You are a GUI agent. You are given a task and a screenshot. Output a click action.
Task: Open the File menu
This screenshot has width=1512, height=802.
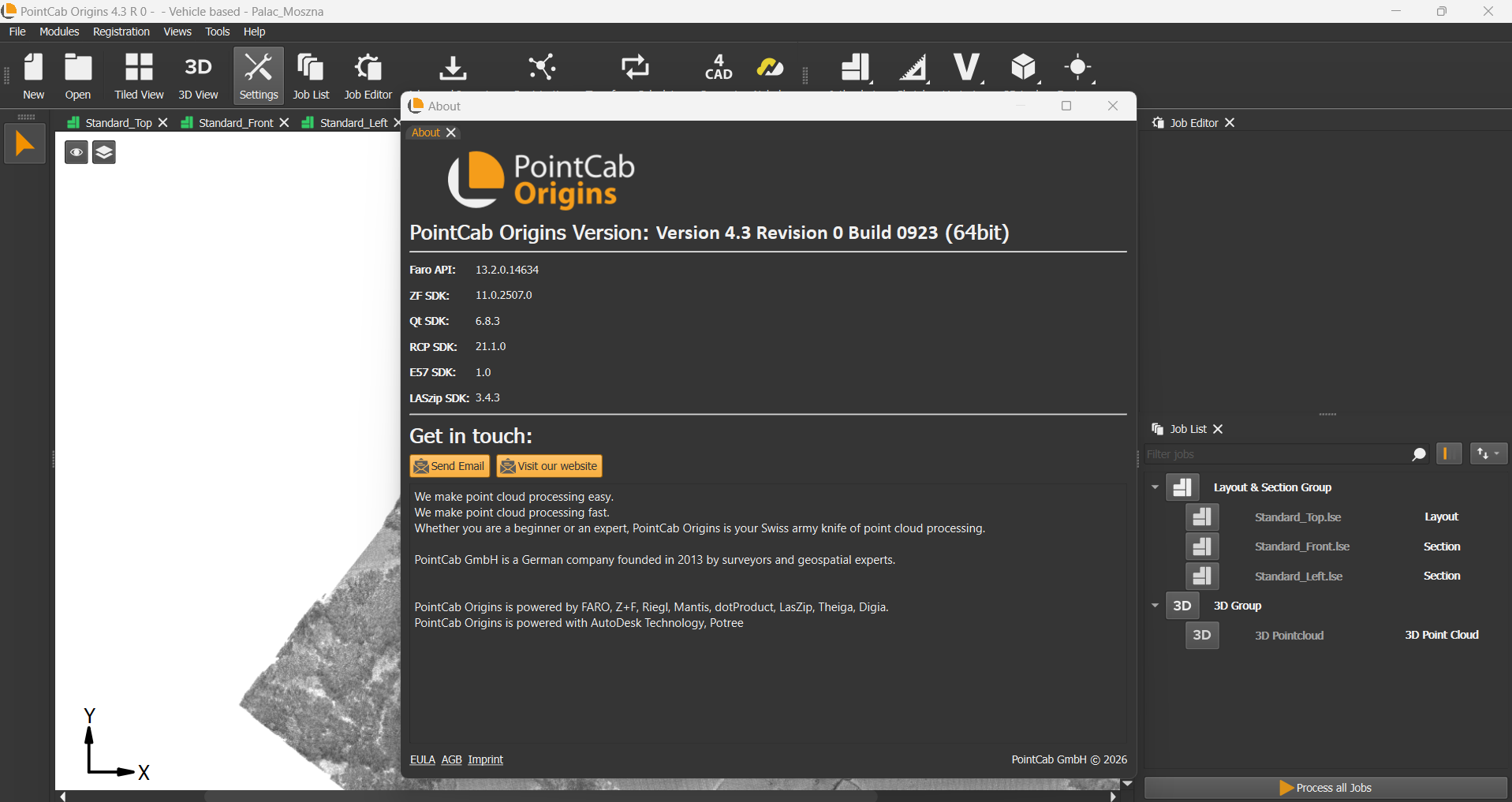(17, 32)
